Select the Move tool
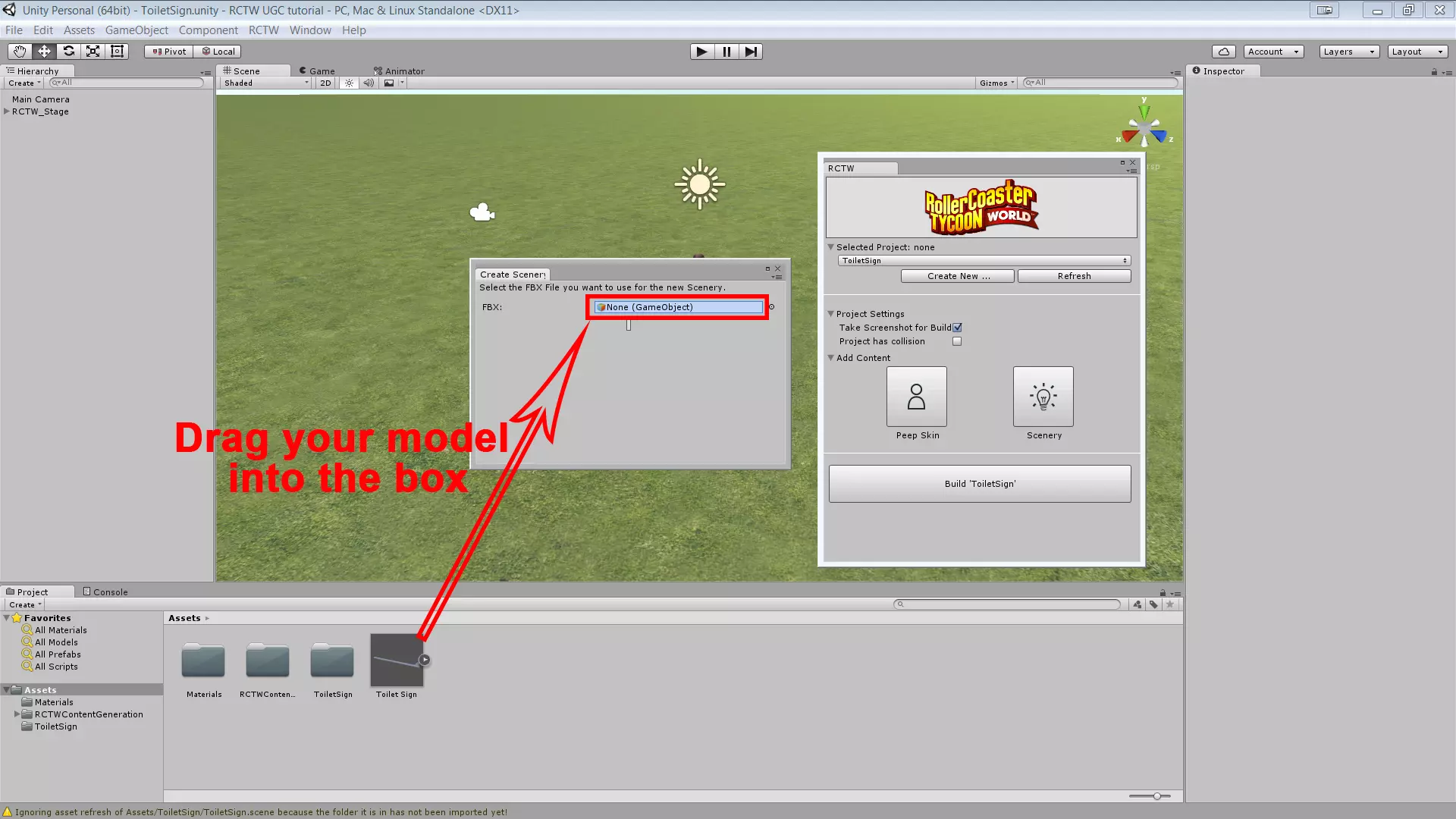Screen dimensions: 1456x819 pos(44,52)
